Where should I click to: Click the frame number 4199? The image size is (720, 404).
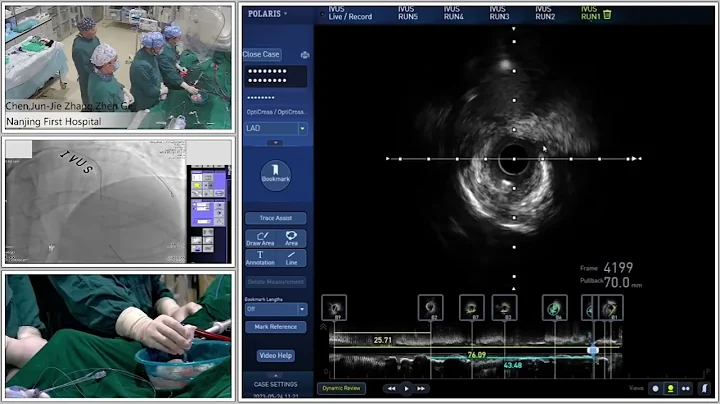pyautogui.click(x=618, y=268)
